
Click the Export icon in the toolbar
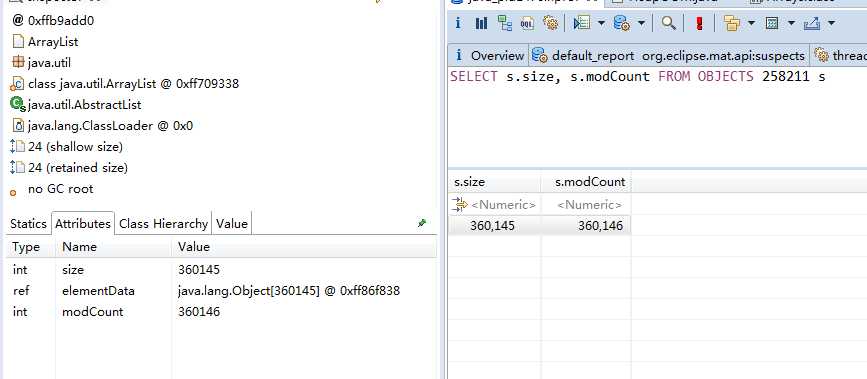point(812,23)
